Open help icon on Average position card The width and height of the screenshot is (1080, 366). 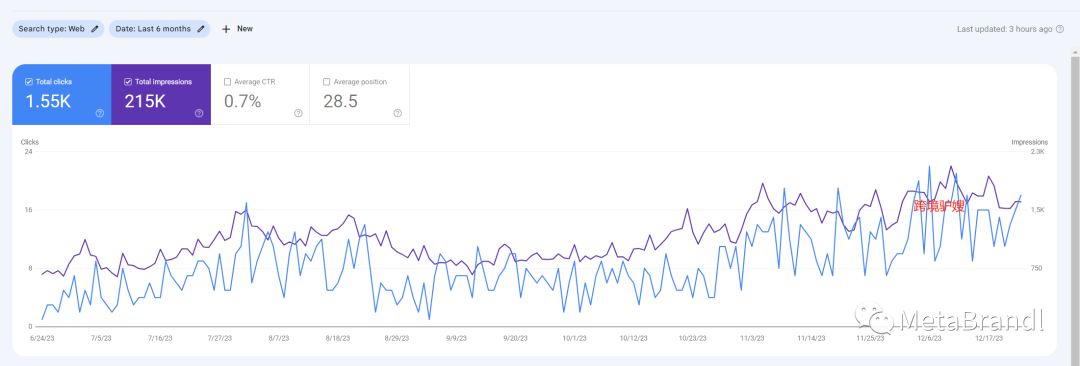tap(397, 113)
